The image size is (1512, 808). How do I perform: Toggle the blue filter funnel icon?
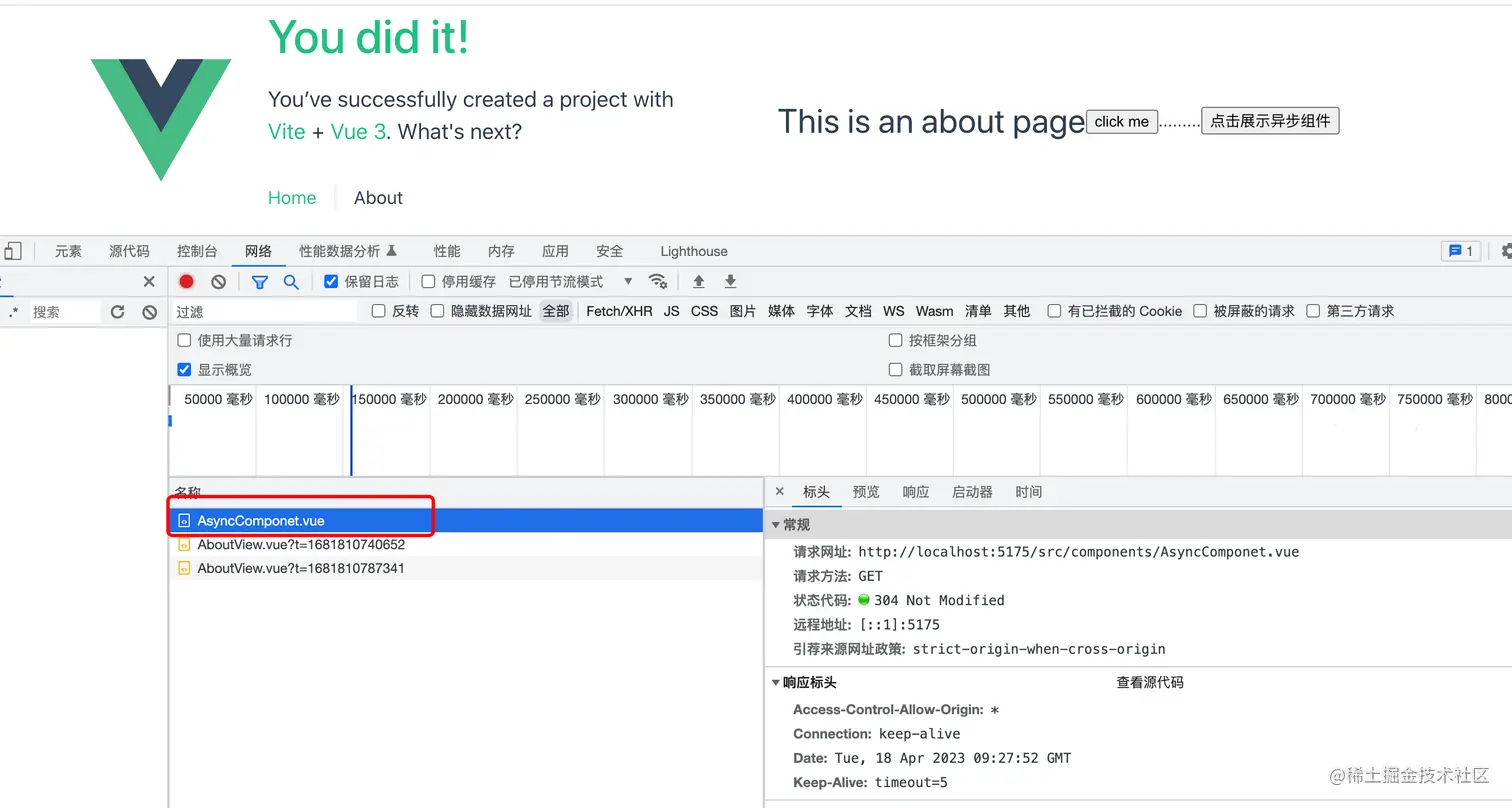(x=260, y=282)
